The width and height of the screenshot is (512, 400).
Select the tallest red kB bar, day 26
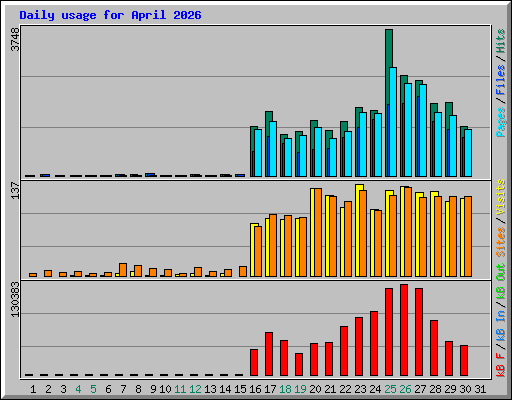404,330
